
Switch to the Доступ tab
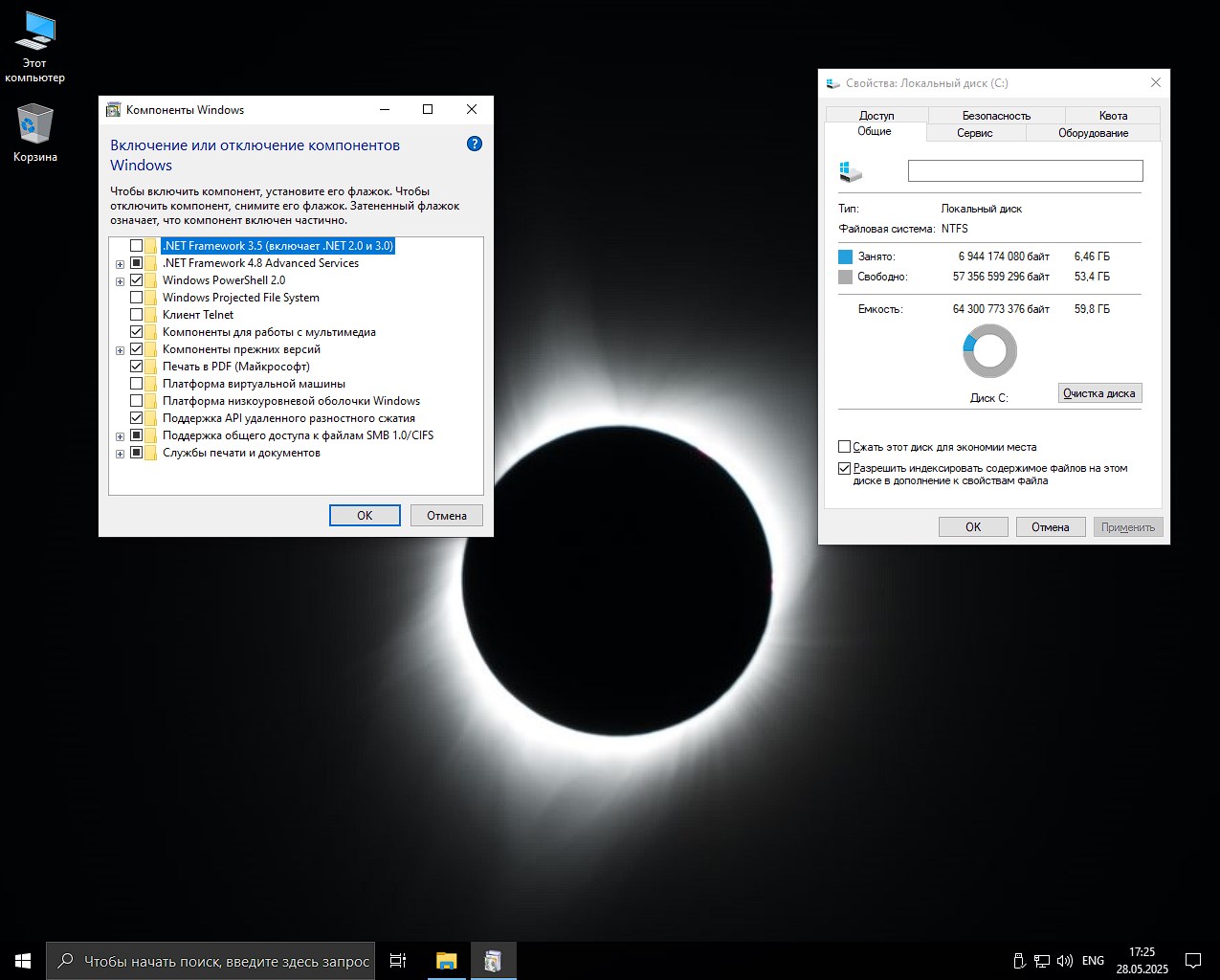coord(876,116)
